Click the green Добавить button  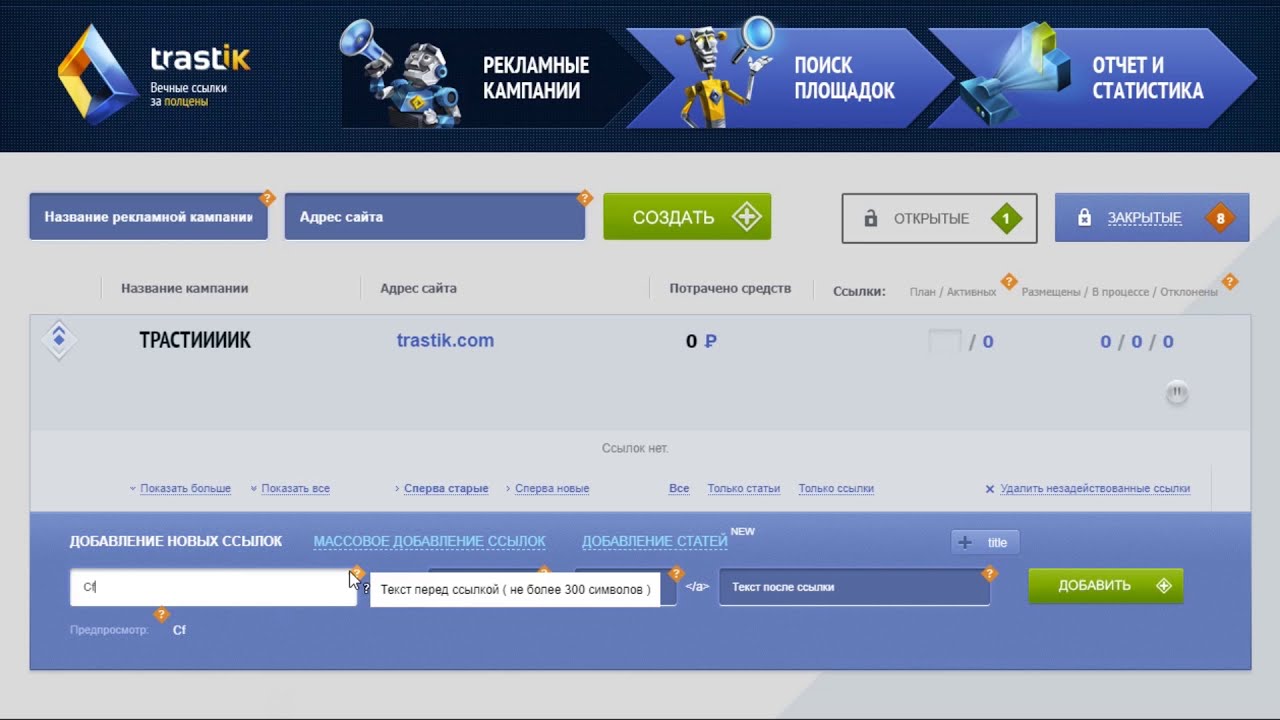point(1105,586)
